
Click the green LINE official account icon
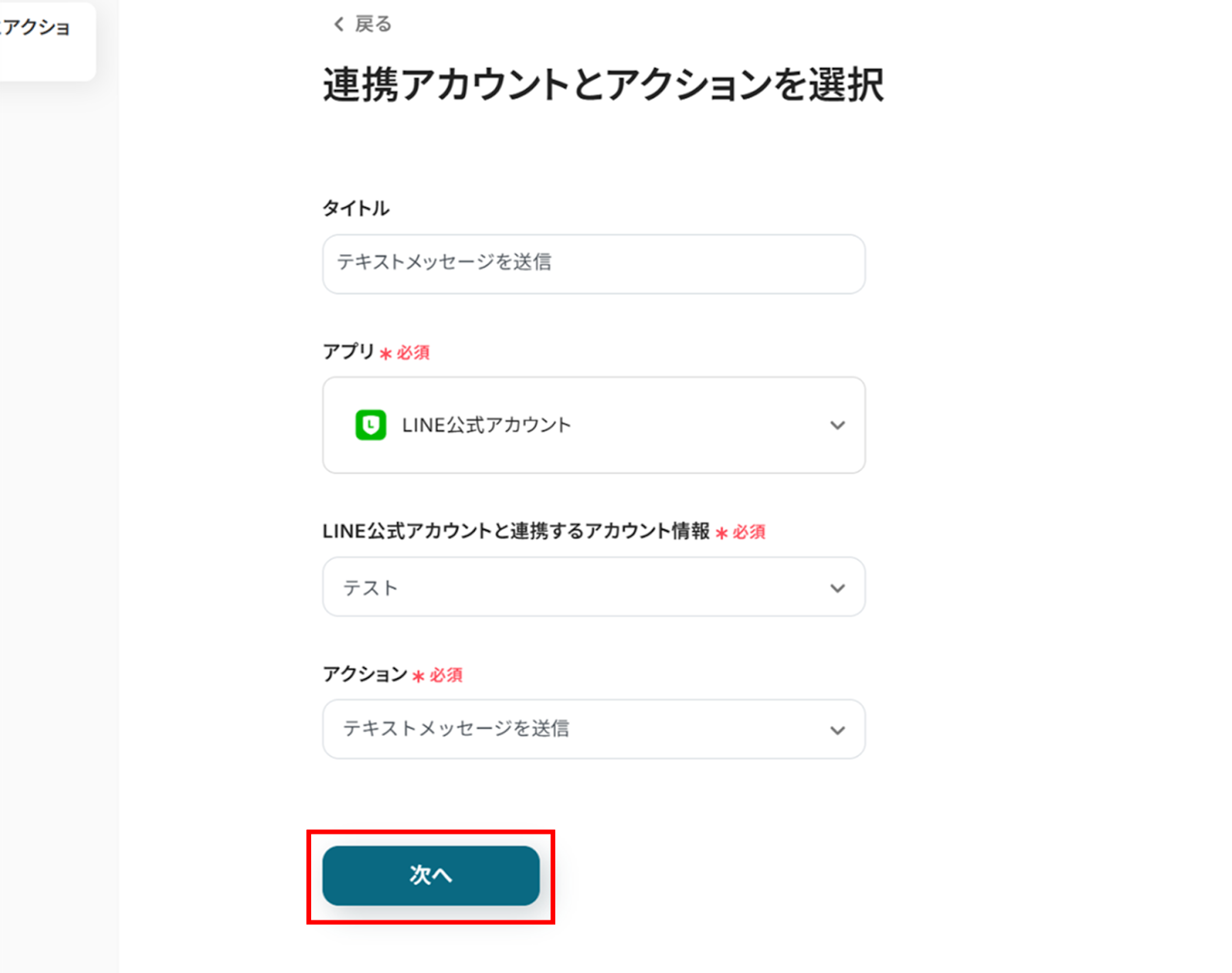coord(370,425)
